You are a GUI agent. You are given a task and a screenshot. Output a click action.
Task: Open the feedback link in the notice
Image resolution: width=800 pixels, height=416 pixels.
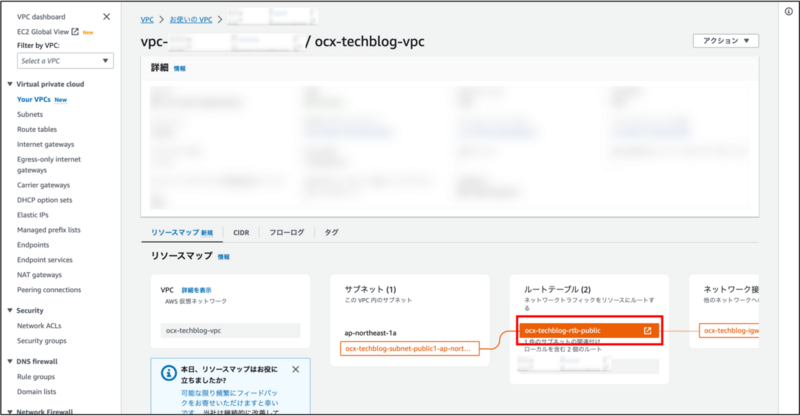tap(230, 402)
